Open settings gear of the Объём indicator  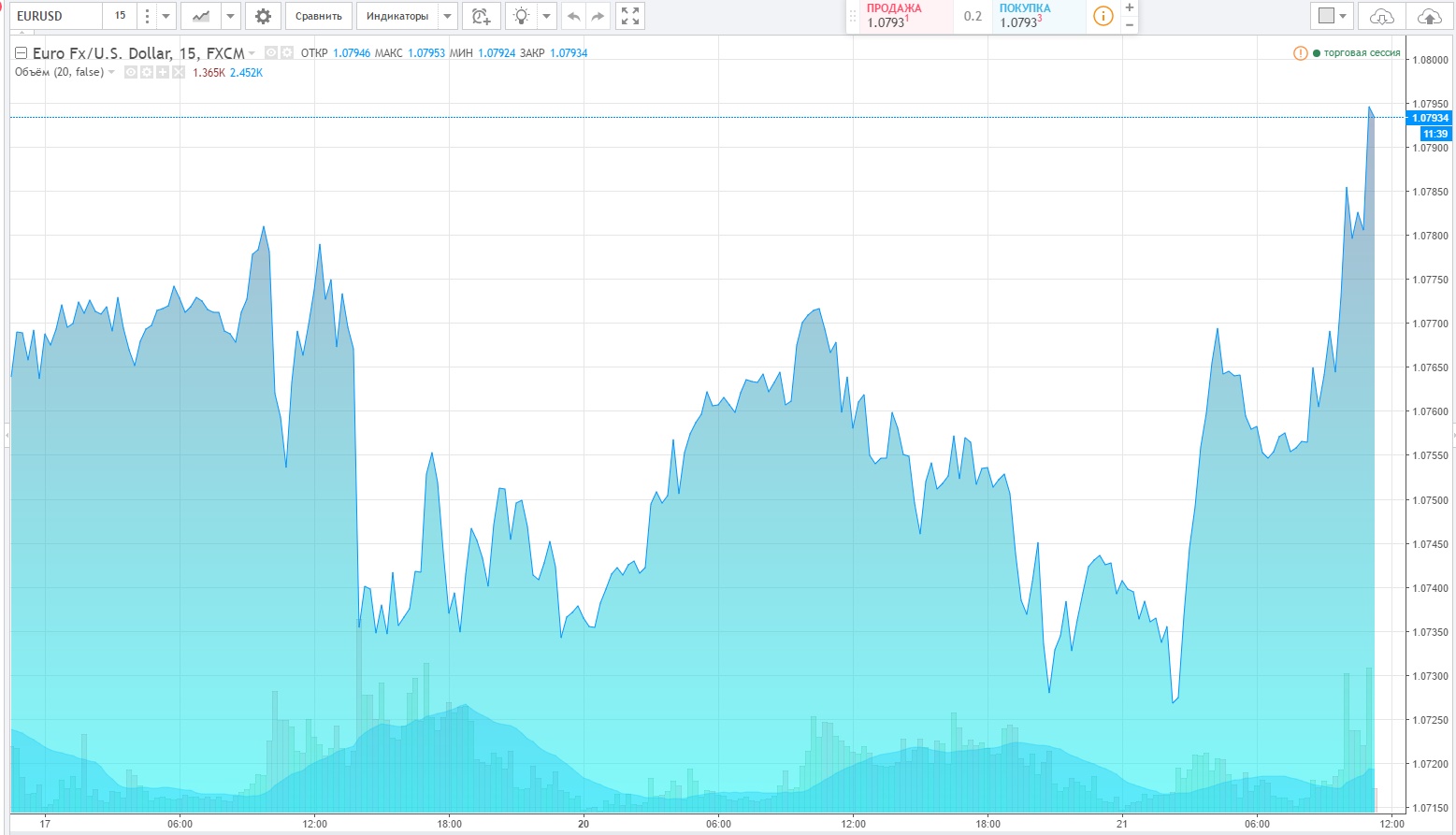point(147,72)
